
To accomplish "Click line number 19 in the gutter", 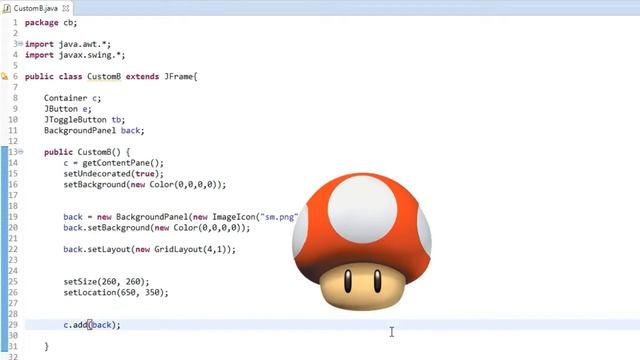I will click(13, 217).
